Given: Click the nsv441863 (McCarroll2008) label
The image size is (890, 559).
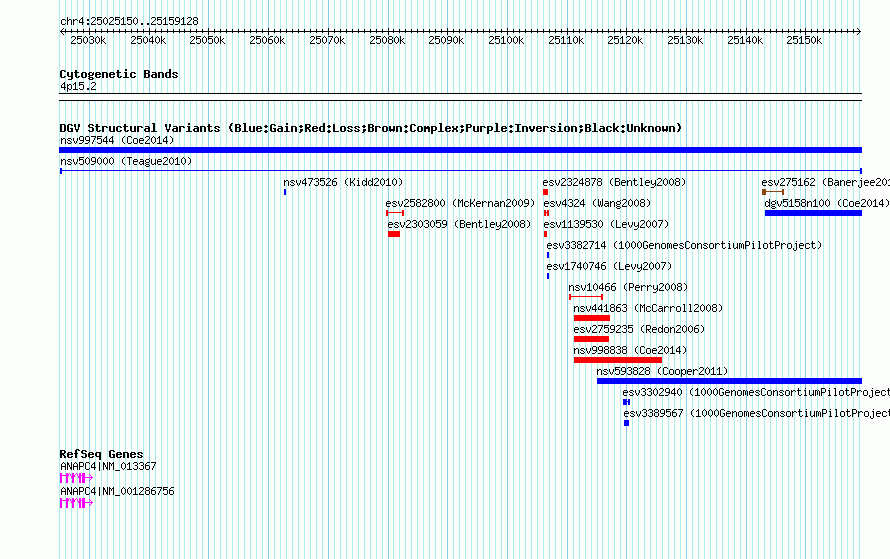Looking at the screenshot, I should point(648,308).
